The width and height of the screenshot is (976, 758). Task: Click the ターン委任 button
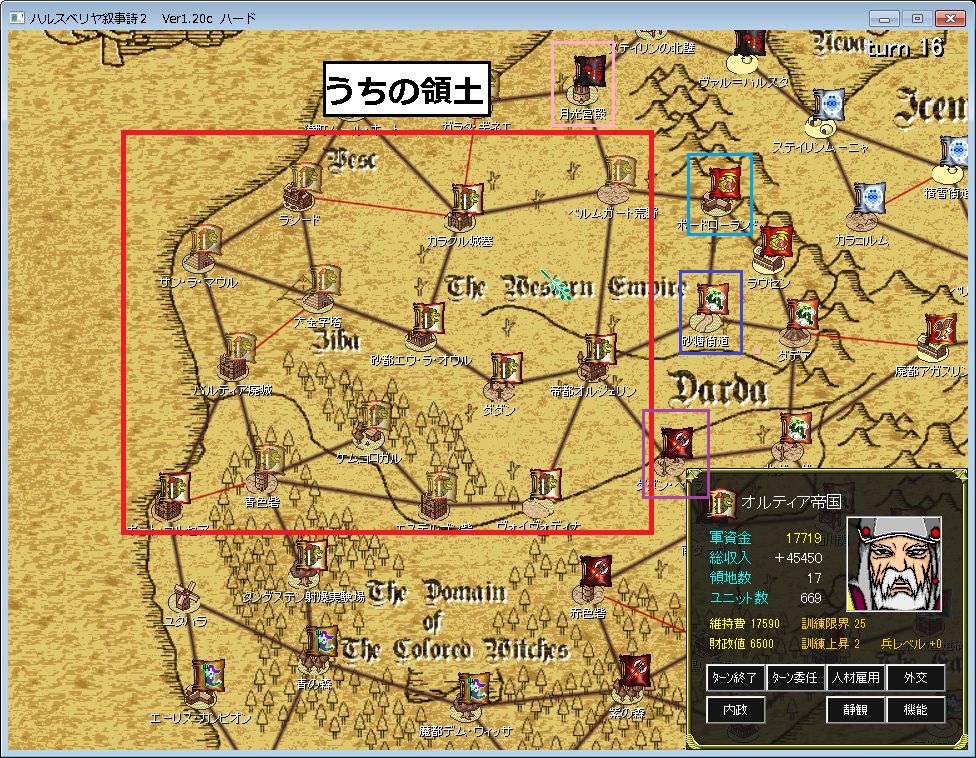coord(795,678)
